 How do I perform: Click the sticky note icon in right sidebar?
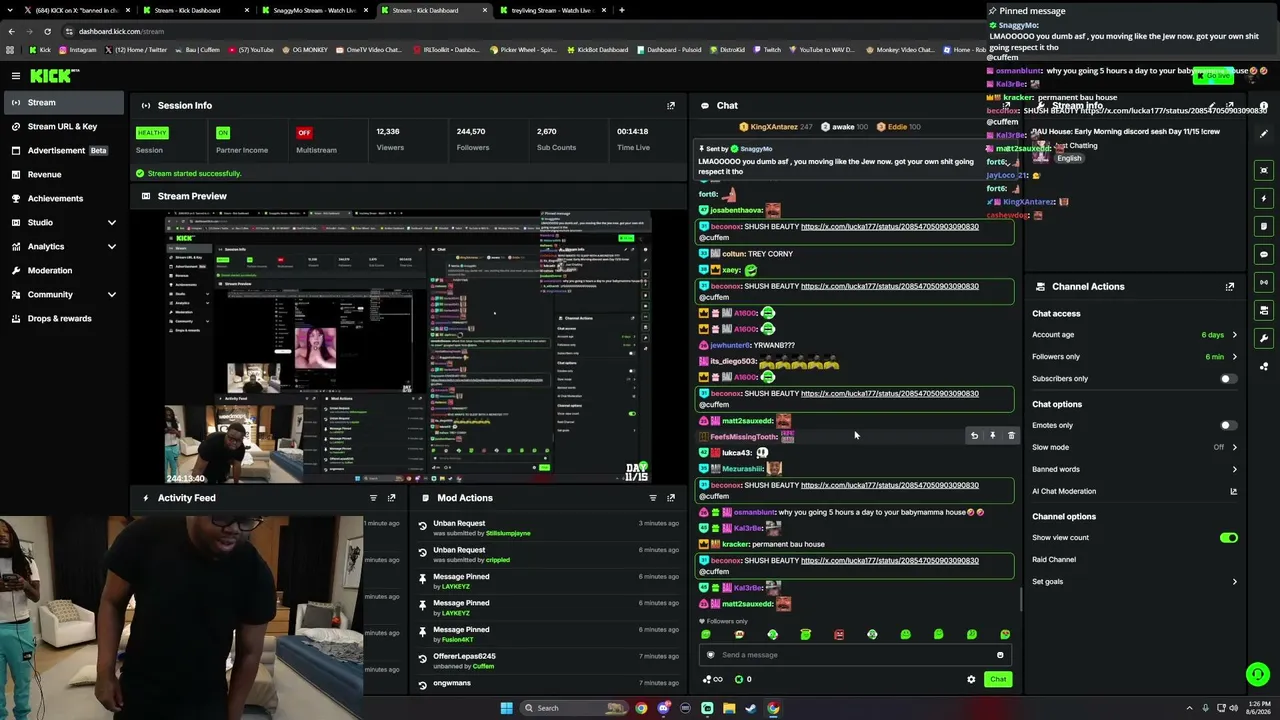pyautogui.click(x=1264, y=226)
